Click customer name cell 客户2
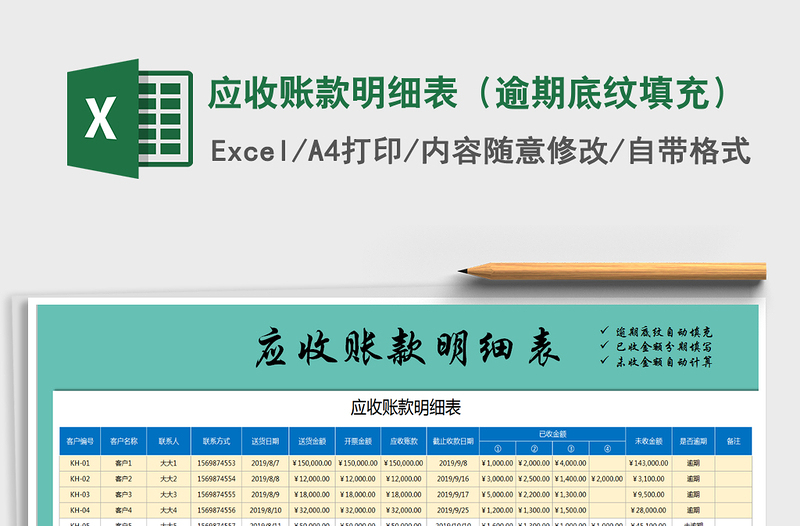Screen dimensions: 800x526 click(124, 479)
